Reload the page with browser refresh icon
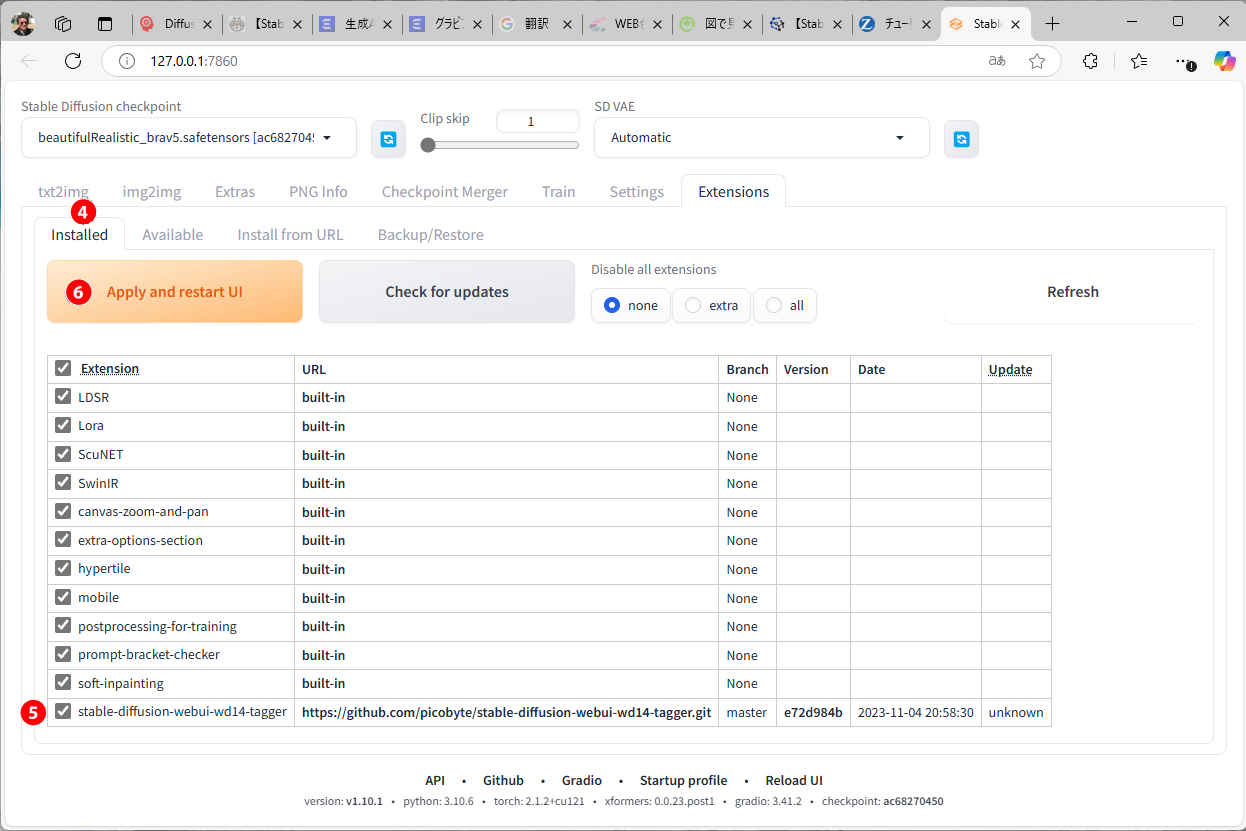 pos(73,61)
